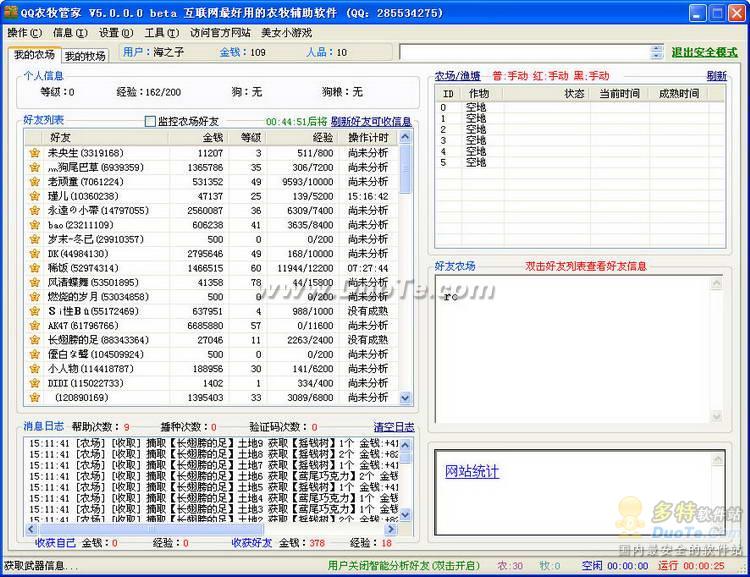The height and width of the screenshot is (577, 750).
Task: Click the crown icon beside DK (44984130)
Action: pyautogui.click(x=34, y=254)
